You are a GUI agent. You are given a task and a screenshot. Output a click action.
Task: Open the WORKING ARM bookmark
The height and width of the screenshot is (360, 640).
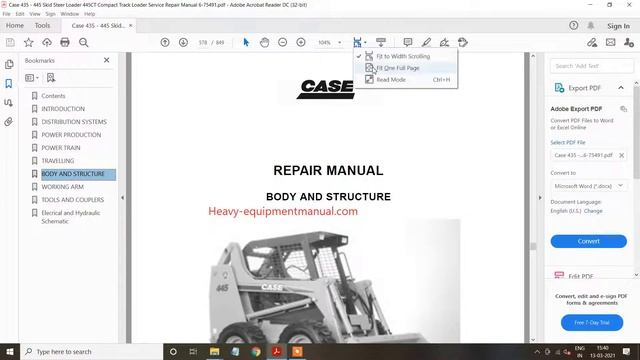pyautogui.click(x=62, y=187)
